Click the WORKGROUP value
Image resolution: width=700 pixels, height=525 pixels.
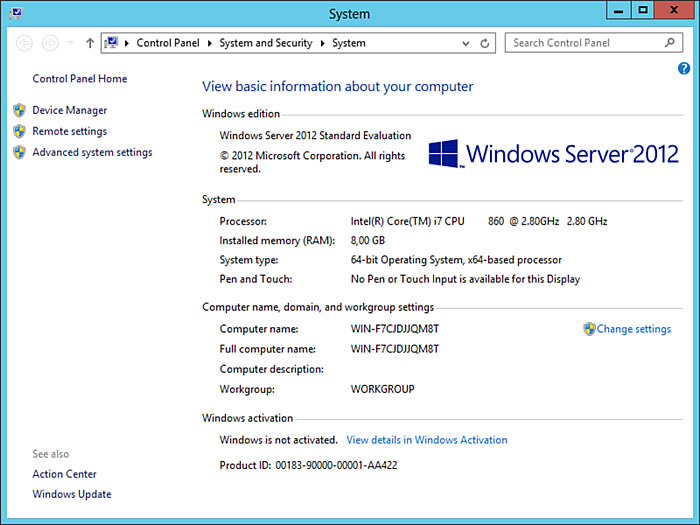point(383,389)
